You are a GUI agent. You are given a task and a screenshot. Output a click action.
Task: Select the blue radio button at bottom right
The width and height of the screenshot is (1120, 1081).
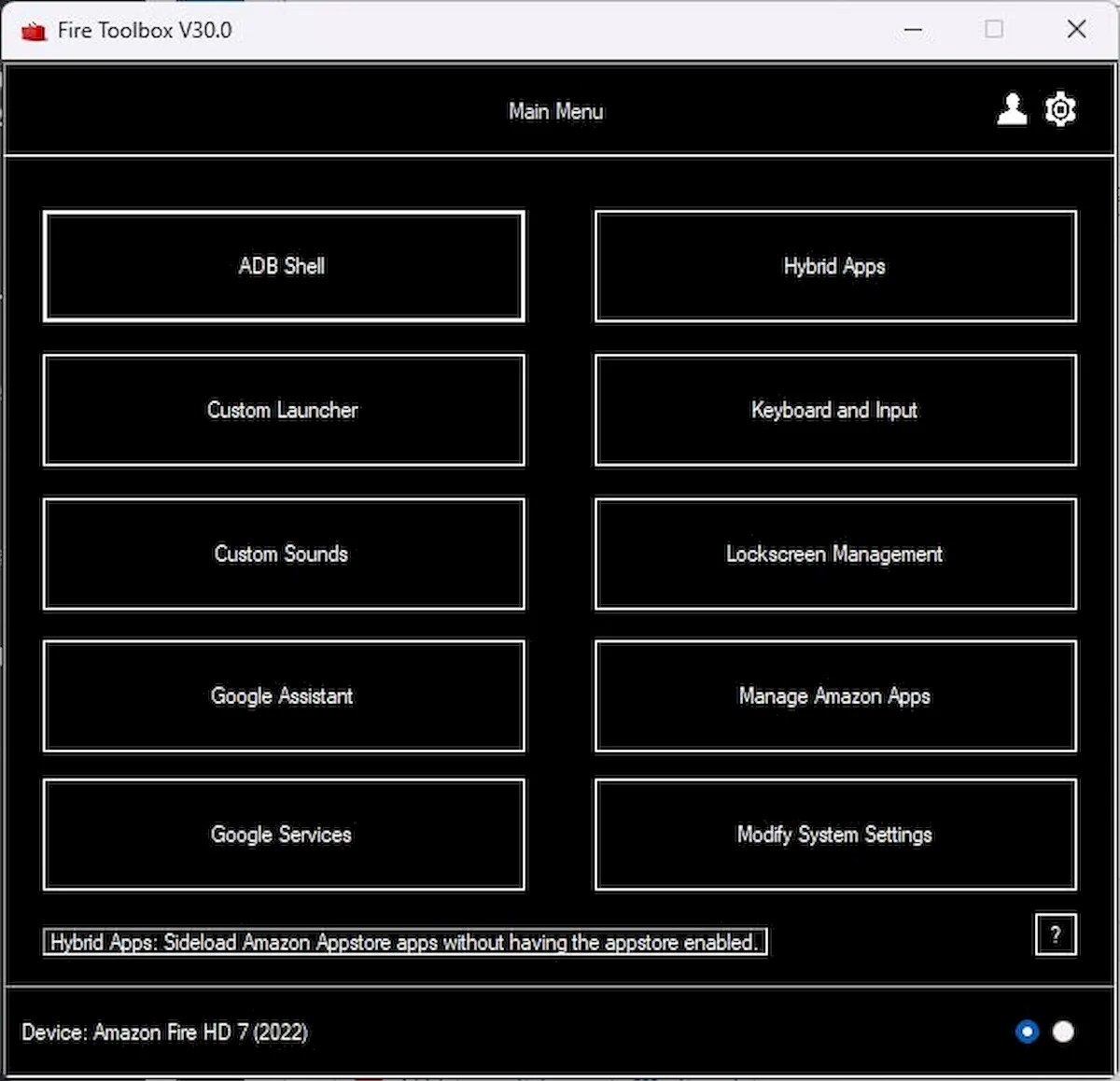point(1027,1032)
